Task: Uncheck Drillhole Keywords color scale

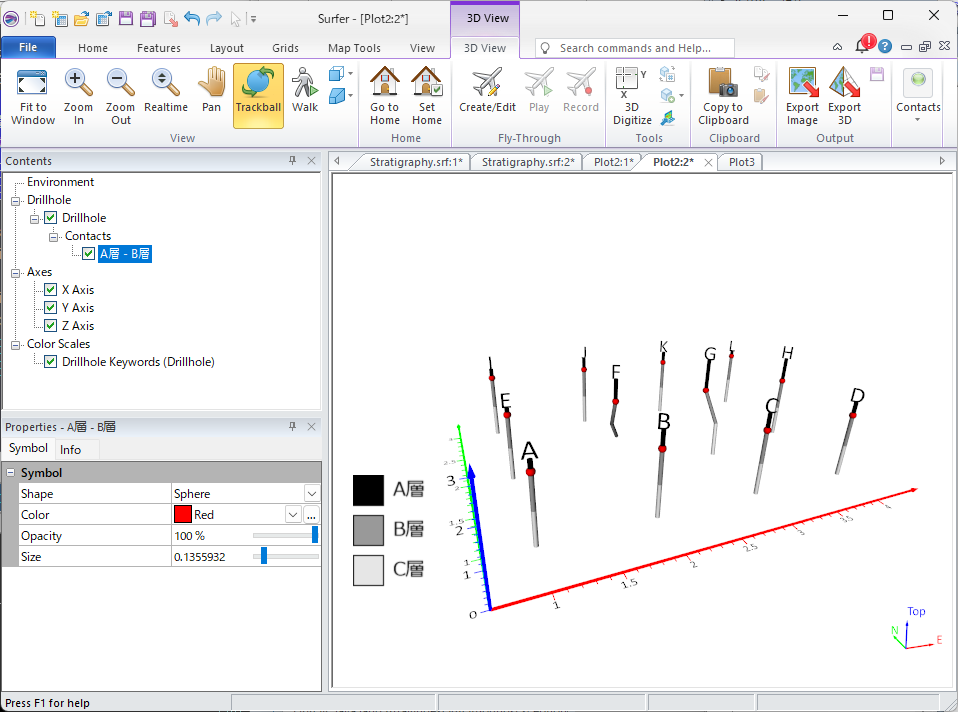Action: pos(51,362)
